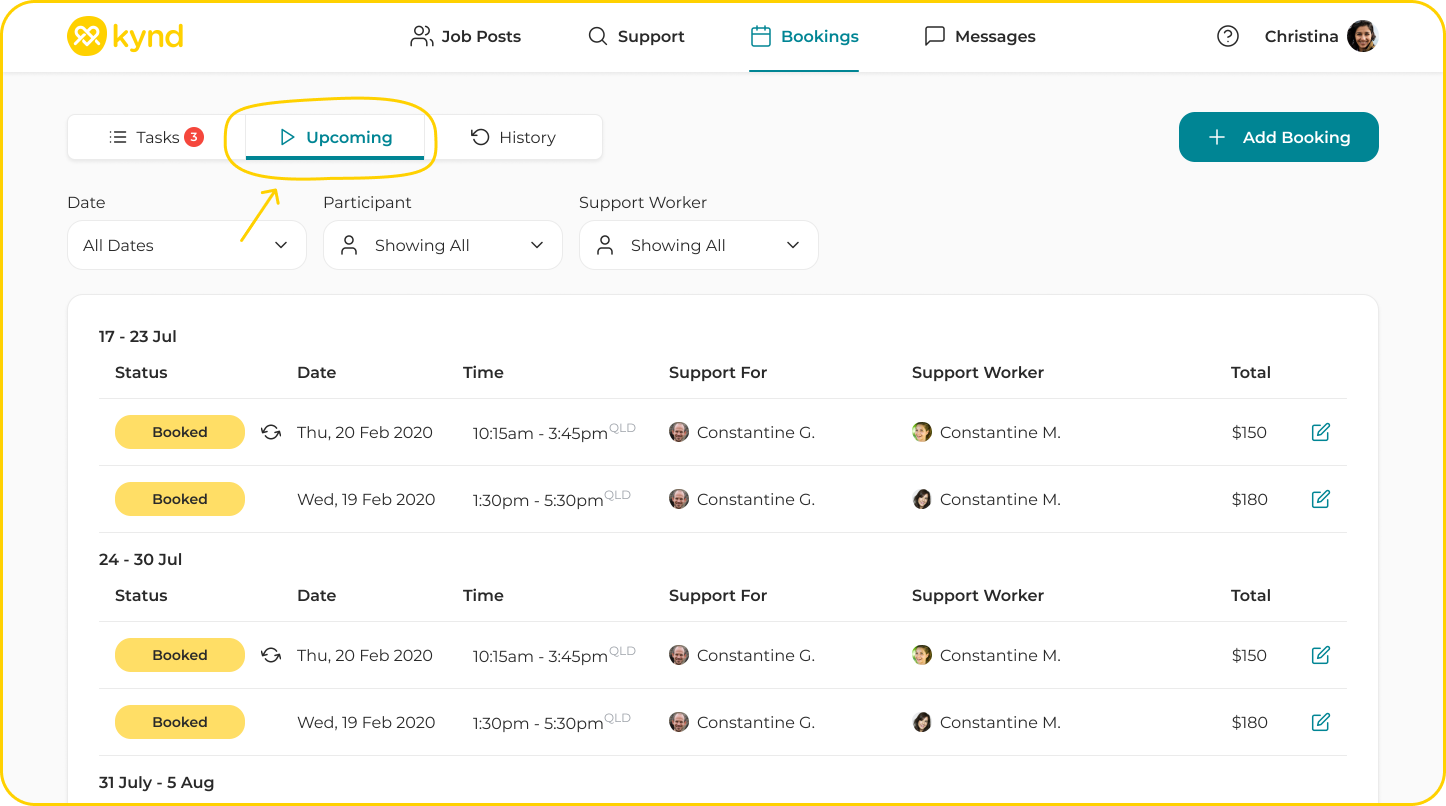1446x806 pixels.
Task: Open Job Posts in navigation
Action: [466, 36]
